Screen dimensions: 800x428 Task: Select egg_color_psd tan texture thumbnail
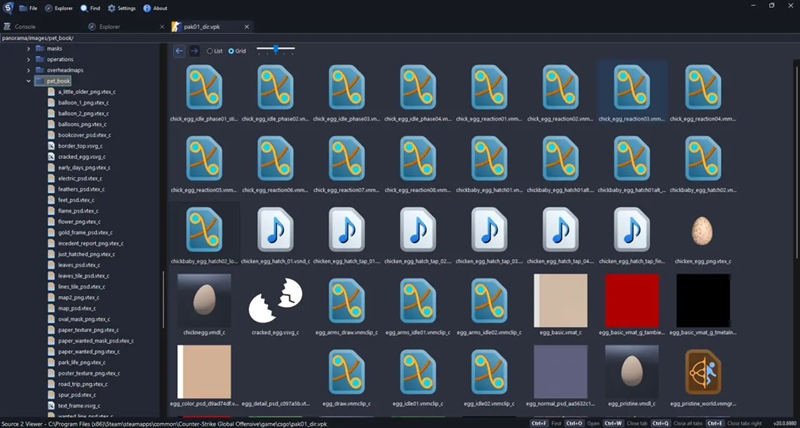coord(204,372)
